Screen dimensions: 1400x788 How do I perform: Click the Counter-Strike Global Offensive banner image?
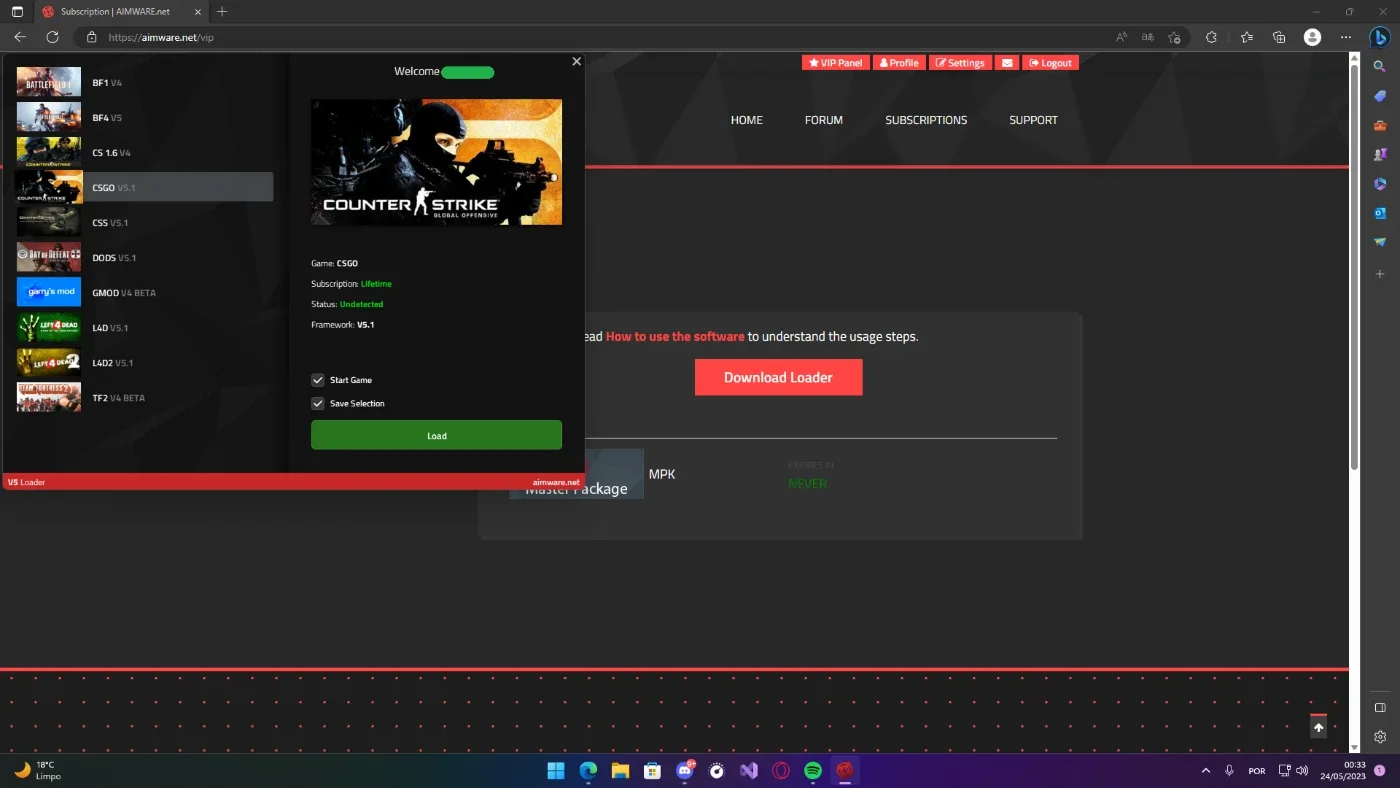point(436,162)
